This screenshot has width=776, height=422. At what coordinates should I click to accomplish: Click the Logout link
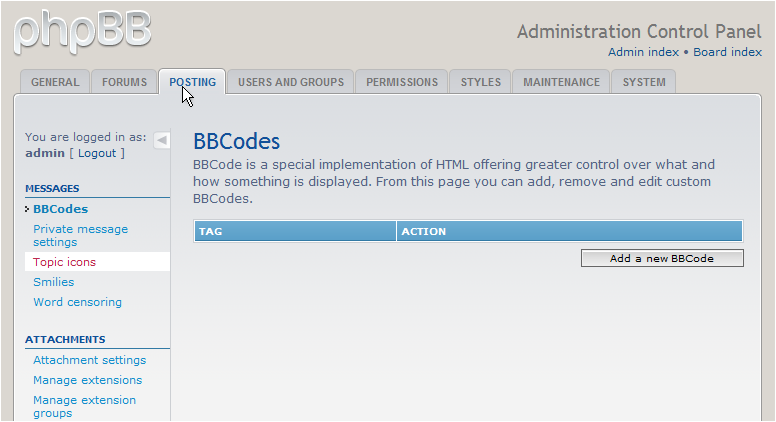click(x=97, y=153)
